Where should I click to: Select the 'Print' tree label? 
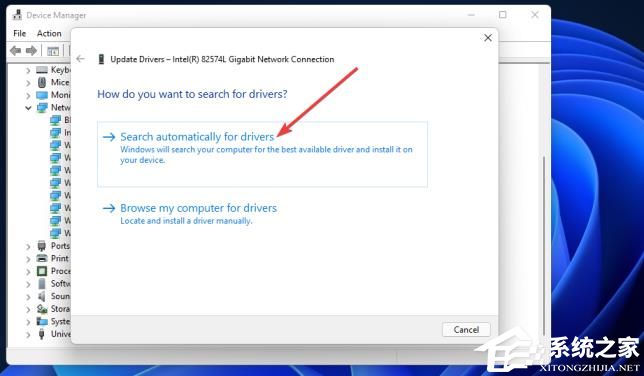coord(60,258)
